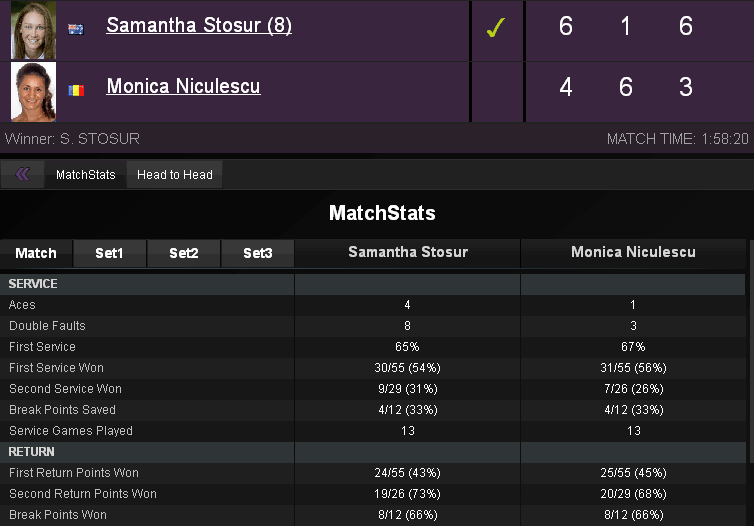Open Monica Niculescu profile link
The image size is (754, 526).
coord(183,87)
